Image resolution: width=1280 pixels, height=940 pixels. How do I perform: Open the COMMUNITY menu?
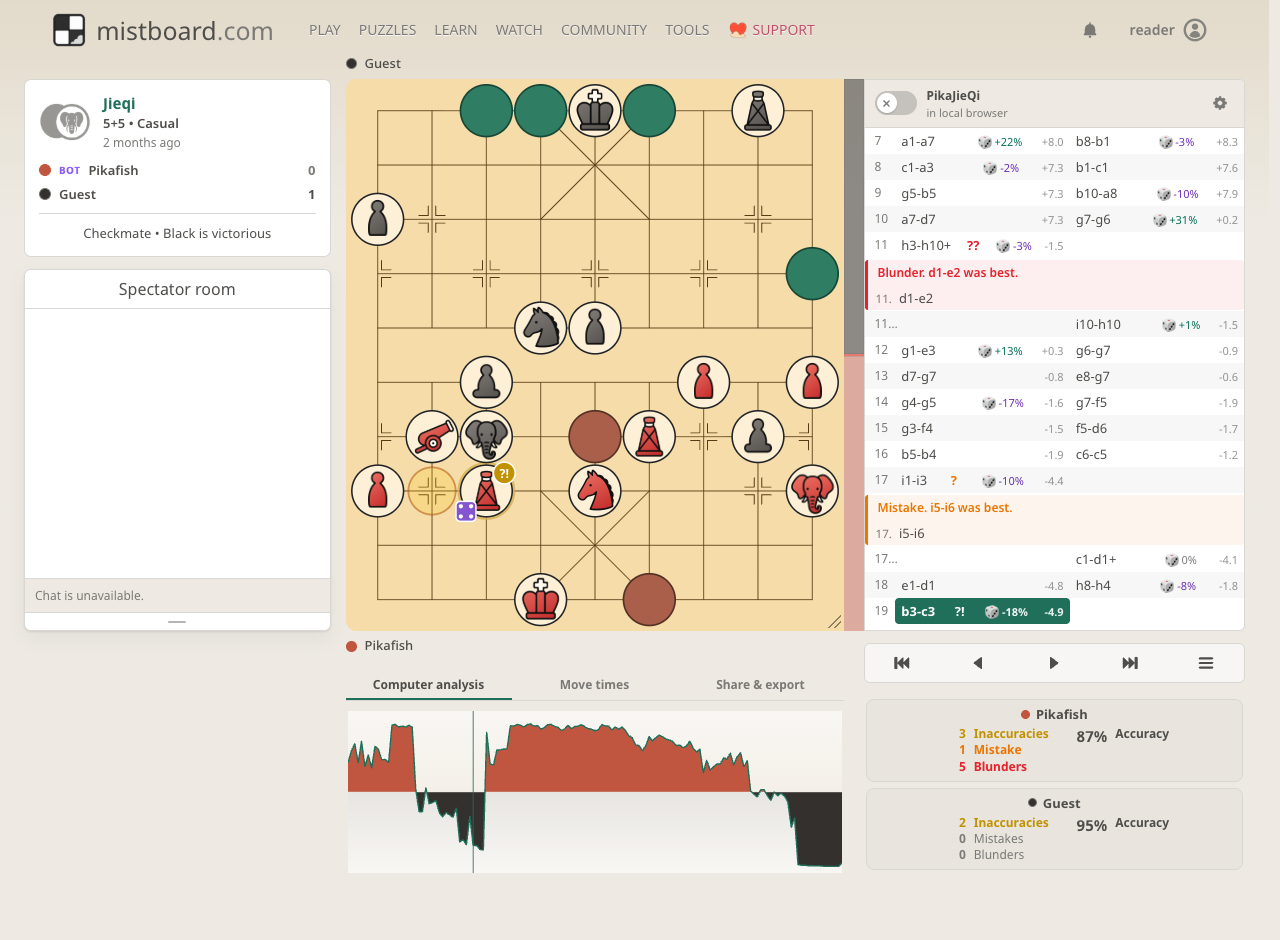pyautogui.click(x=604, y=30)
